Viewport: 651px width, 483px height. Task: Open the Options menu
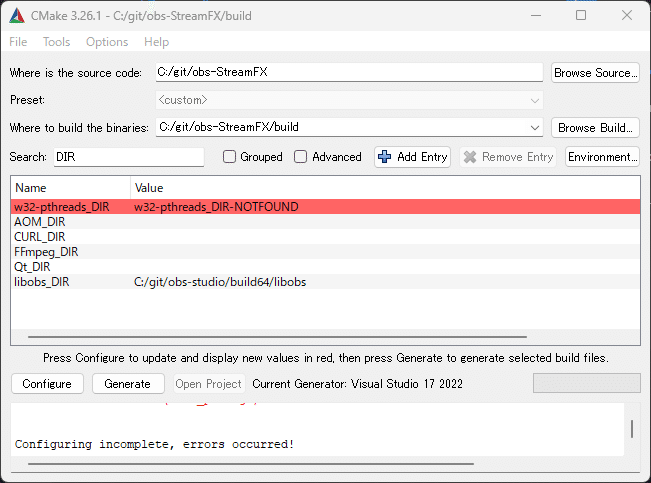pyautogui.click(x=107, y=42)
